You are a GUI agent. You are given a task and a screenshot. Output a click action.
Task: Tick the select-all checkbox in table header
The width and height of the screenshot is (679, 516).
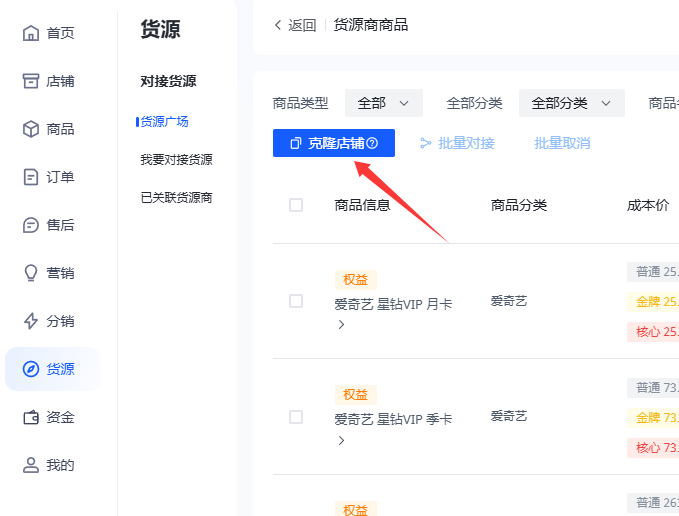tap(296, 205)
